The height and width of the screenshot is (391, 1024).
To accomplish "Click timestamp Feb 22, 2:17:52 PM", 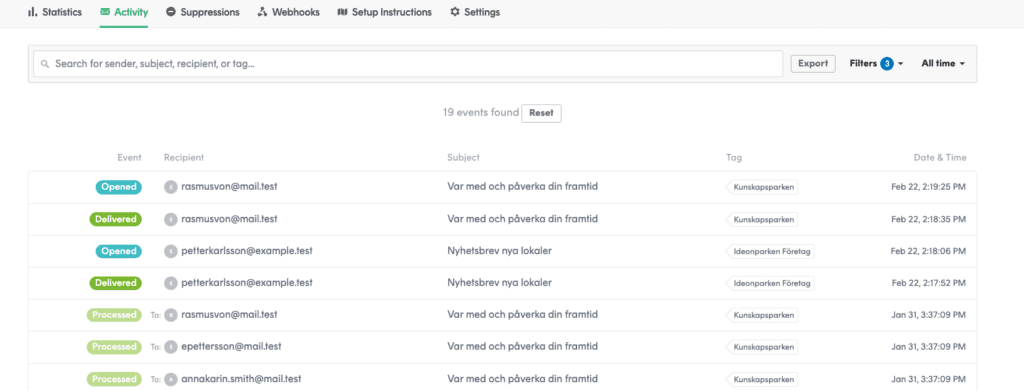I will click(929, 283).
